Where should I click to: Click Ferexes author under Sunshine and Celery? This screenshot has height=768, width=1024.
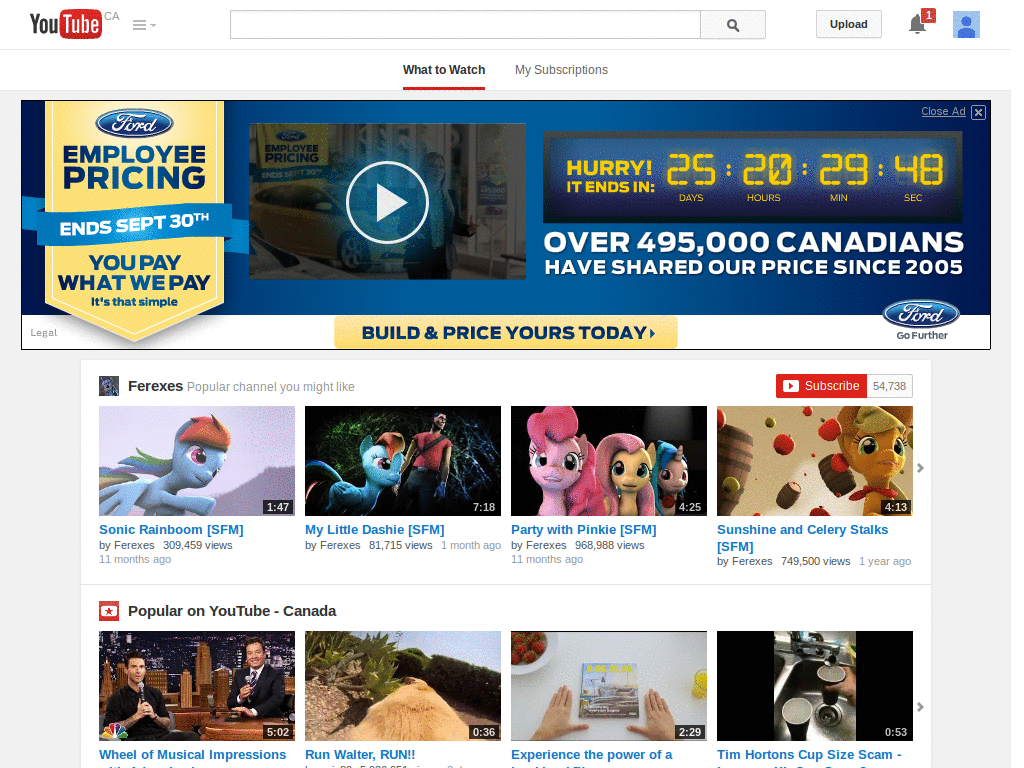(x=752, y=562)
